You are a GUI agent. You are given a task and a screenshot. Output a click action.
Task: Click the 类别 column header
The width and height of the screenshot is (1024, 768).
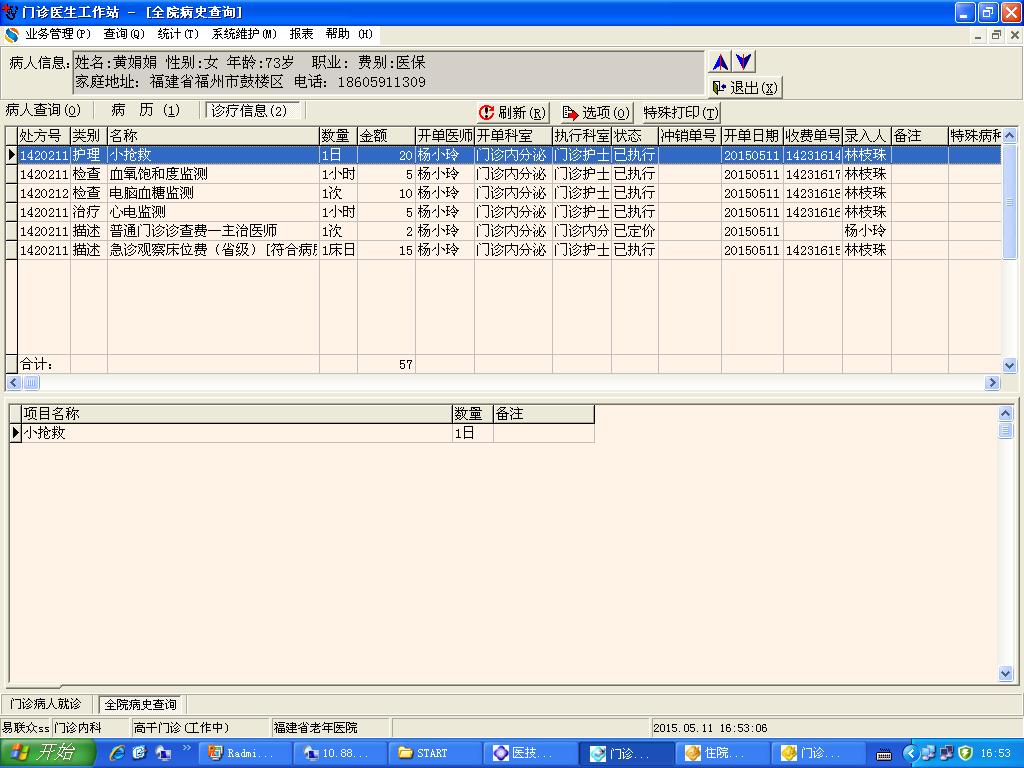coord(89,136)
